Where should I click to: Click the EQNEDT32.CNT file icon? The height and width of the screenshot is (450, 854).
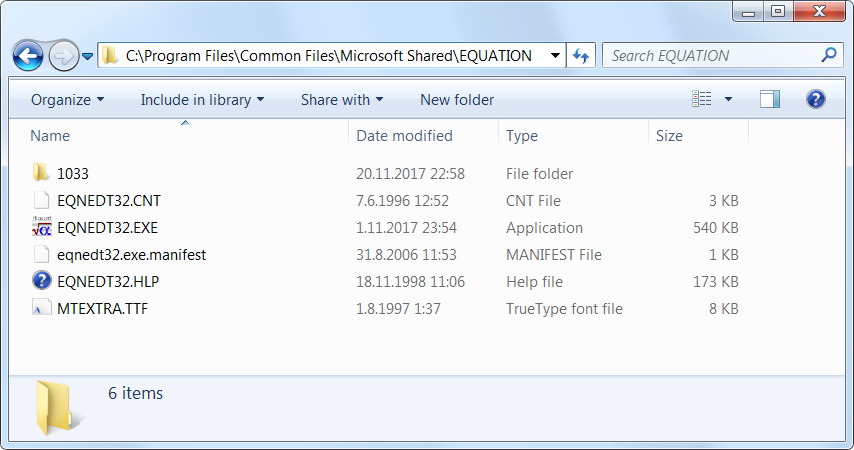[41, 200]
